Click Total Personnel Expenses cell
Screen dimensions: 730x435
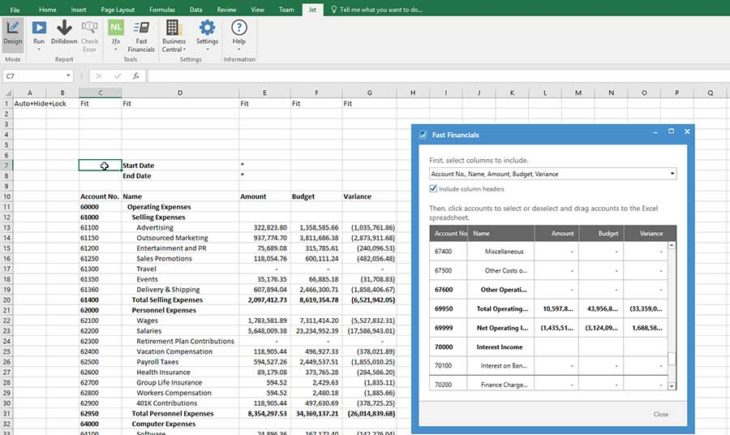click(x=180, y=414)
